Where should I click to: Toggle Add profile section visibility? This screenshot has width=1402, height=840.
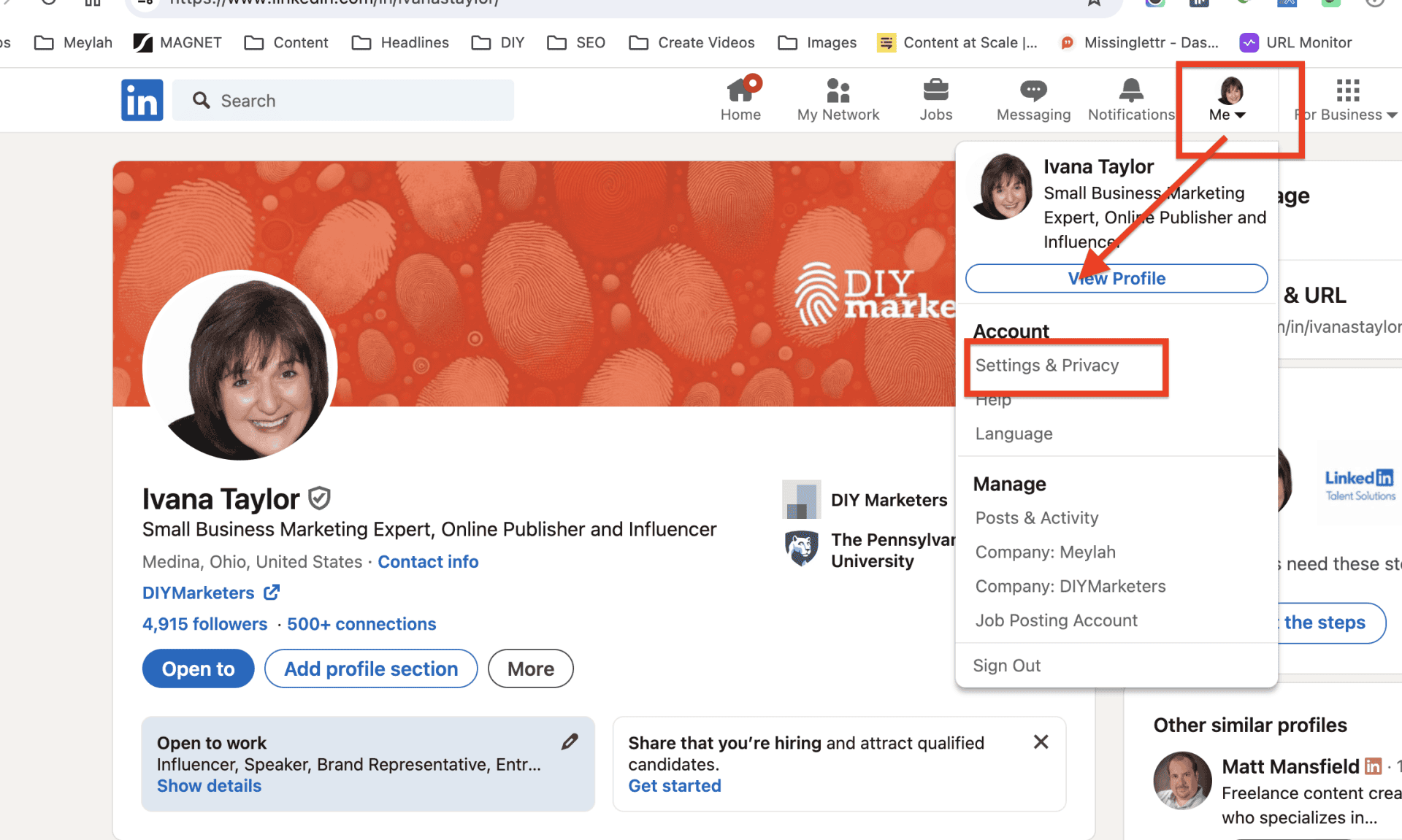tap(370, 668)
